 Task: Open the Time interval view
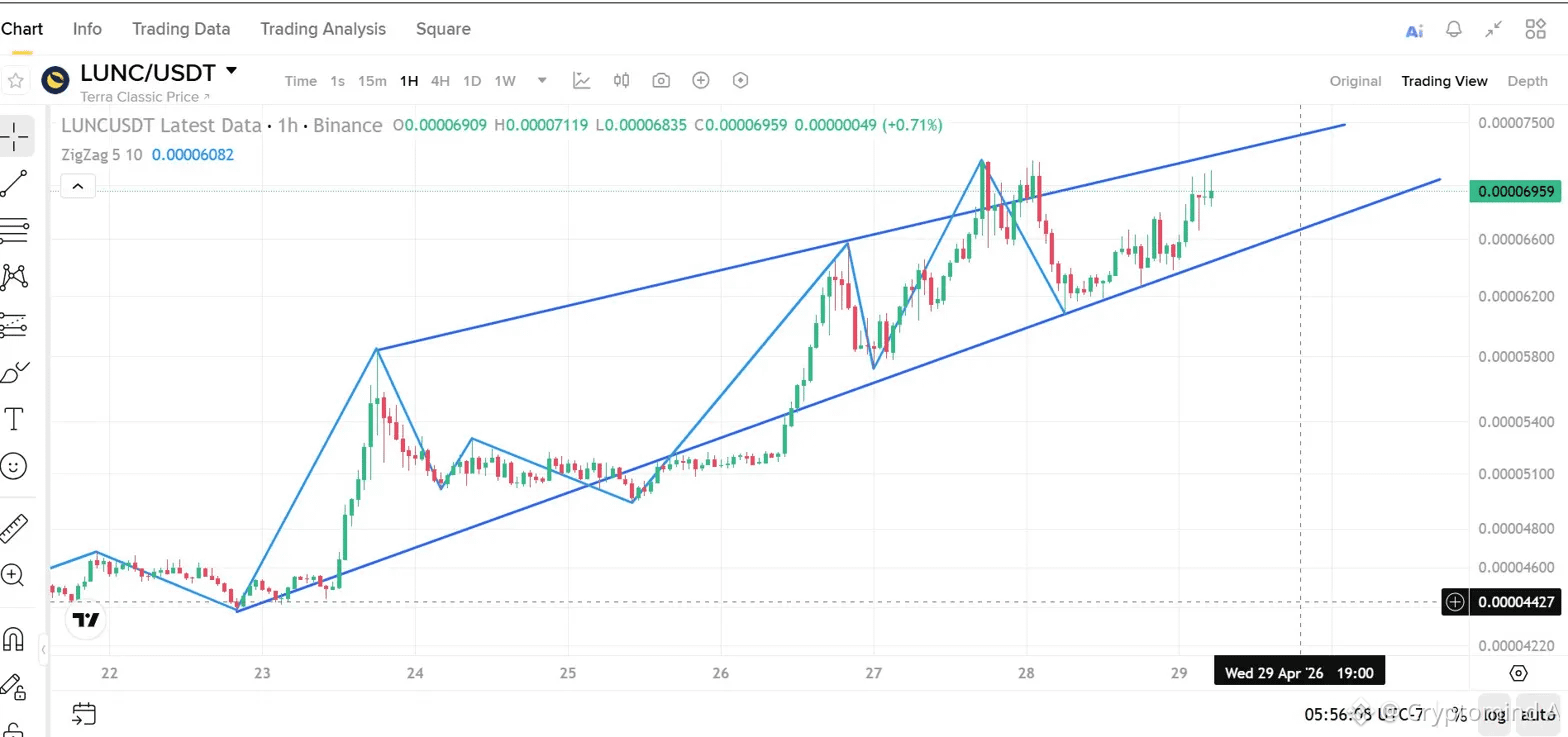tap(300, 81)
